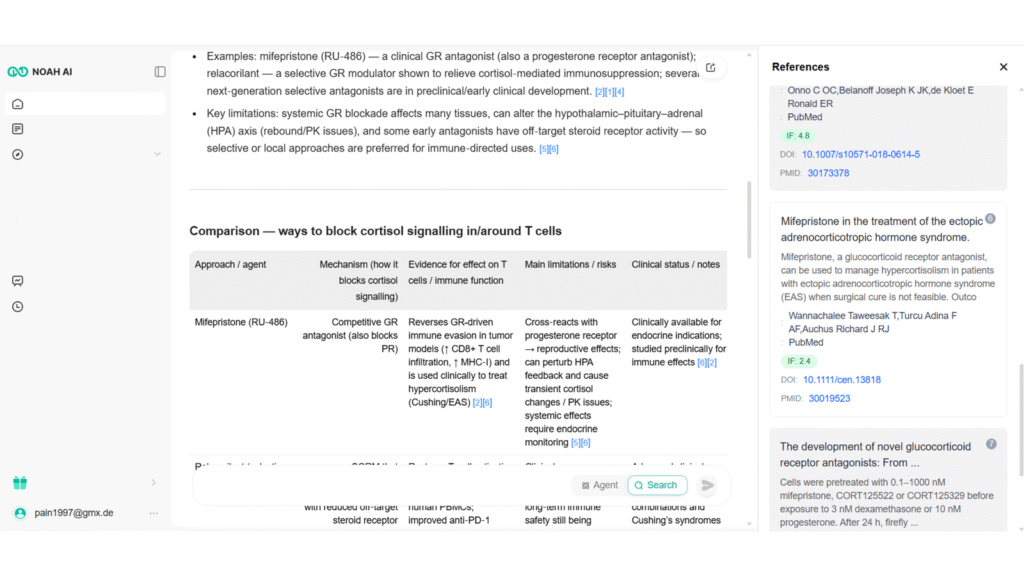1024x576 pixels.
Task: Click the References panel scrollbar
Action: click(x=1020, y=410)
